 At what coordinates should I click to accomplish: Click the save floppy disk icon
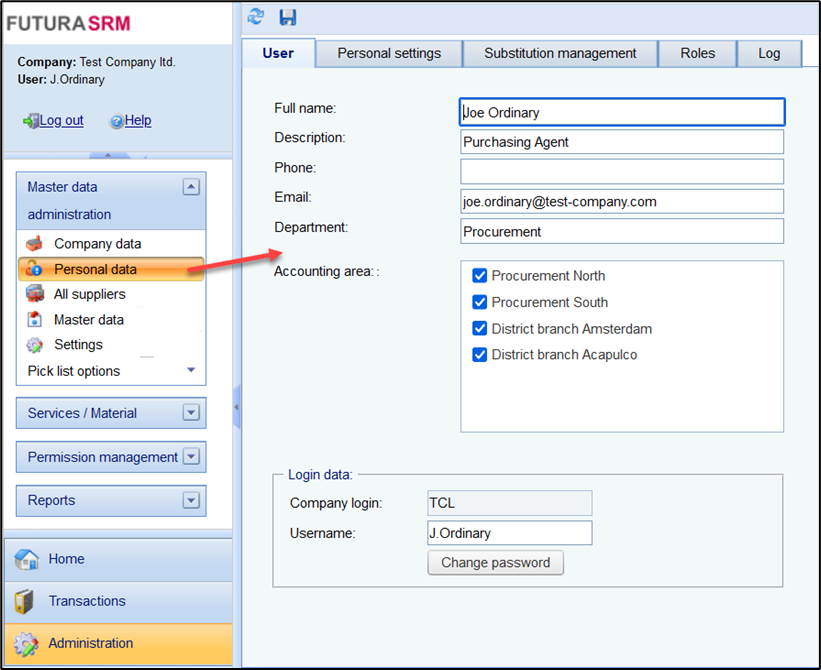point(288,16)
